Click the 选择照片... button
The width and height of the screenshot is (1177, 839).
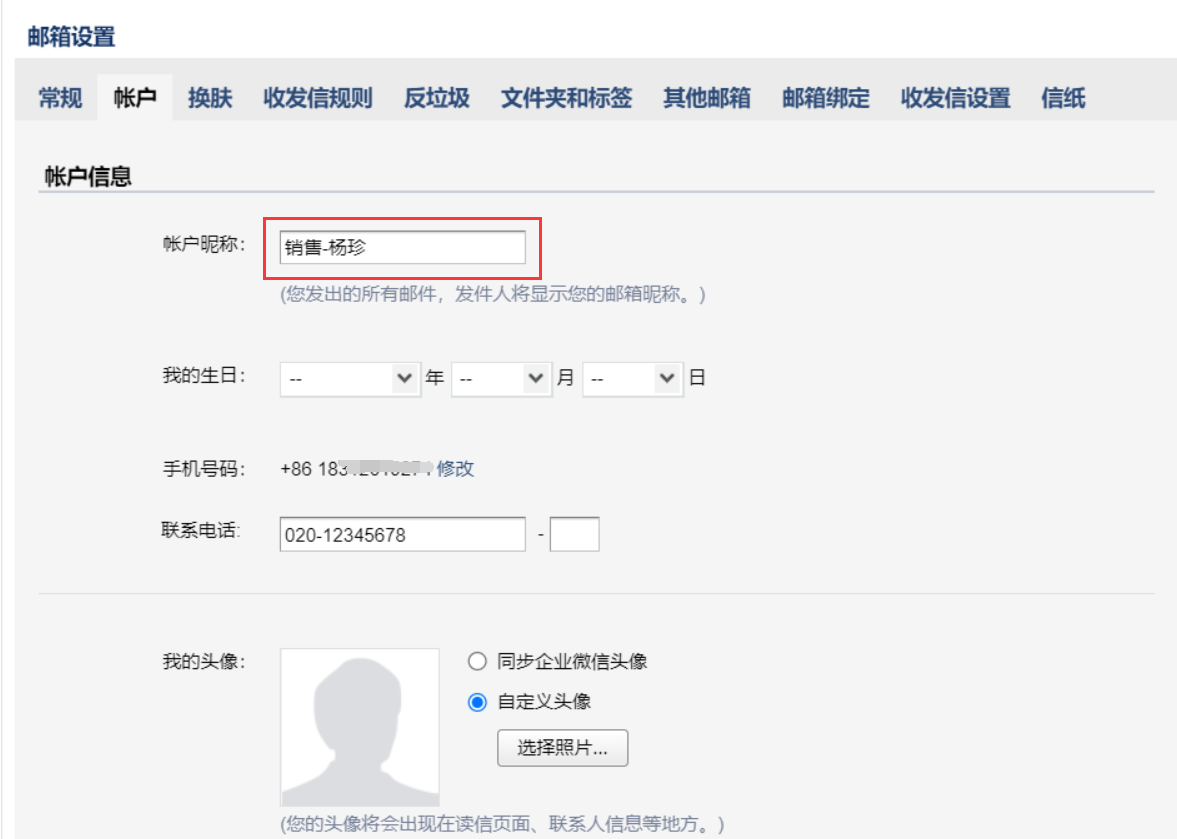point(562,748)
